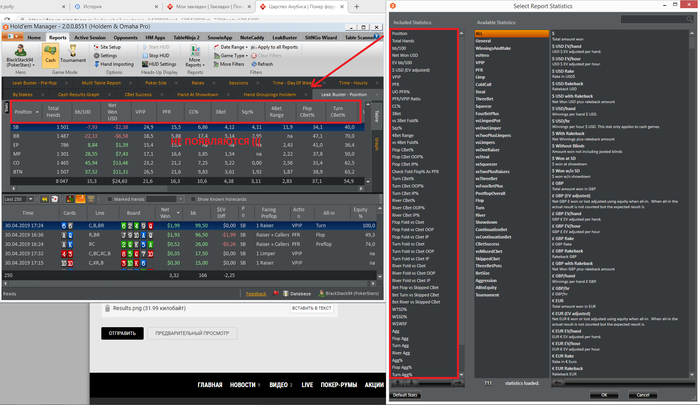This screenshot has width=700, height=405.
Task: Click the BlackStack94 hero avatar icon
Action: [20, 50]
